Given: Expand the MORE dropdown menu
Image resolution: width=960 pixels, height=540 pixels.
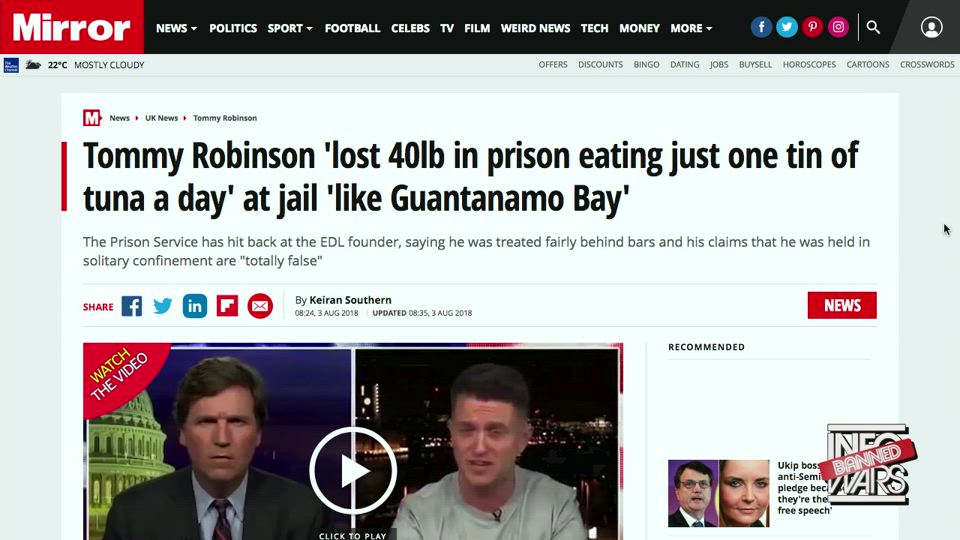Looking at the screenshot, I should (691, 28).
